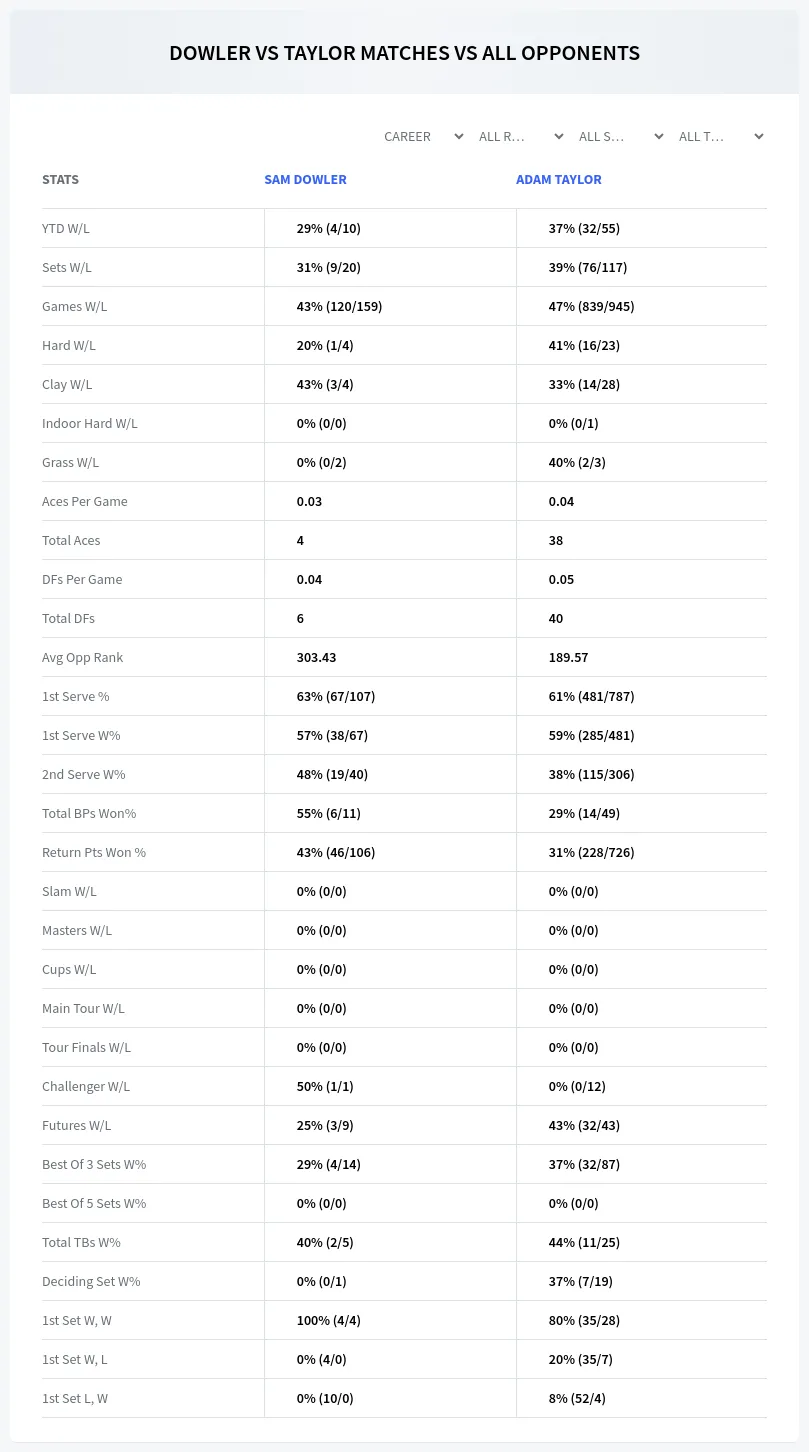The width and height of the screenshot is (809, 1452).
Task: Select the Avg Opp Rank row label
Action: tap(83, 657)
